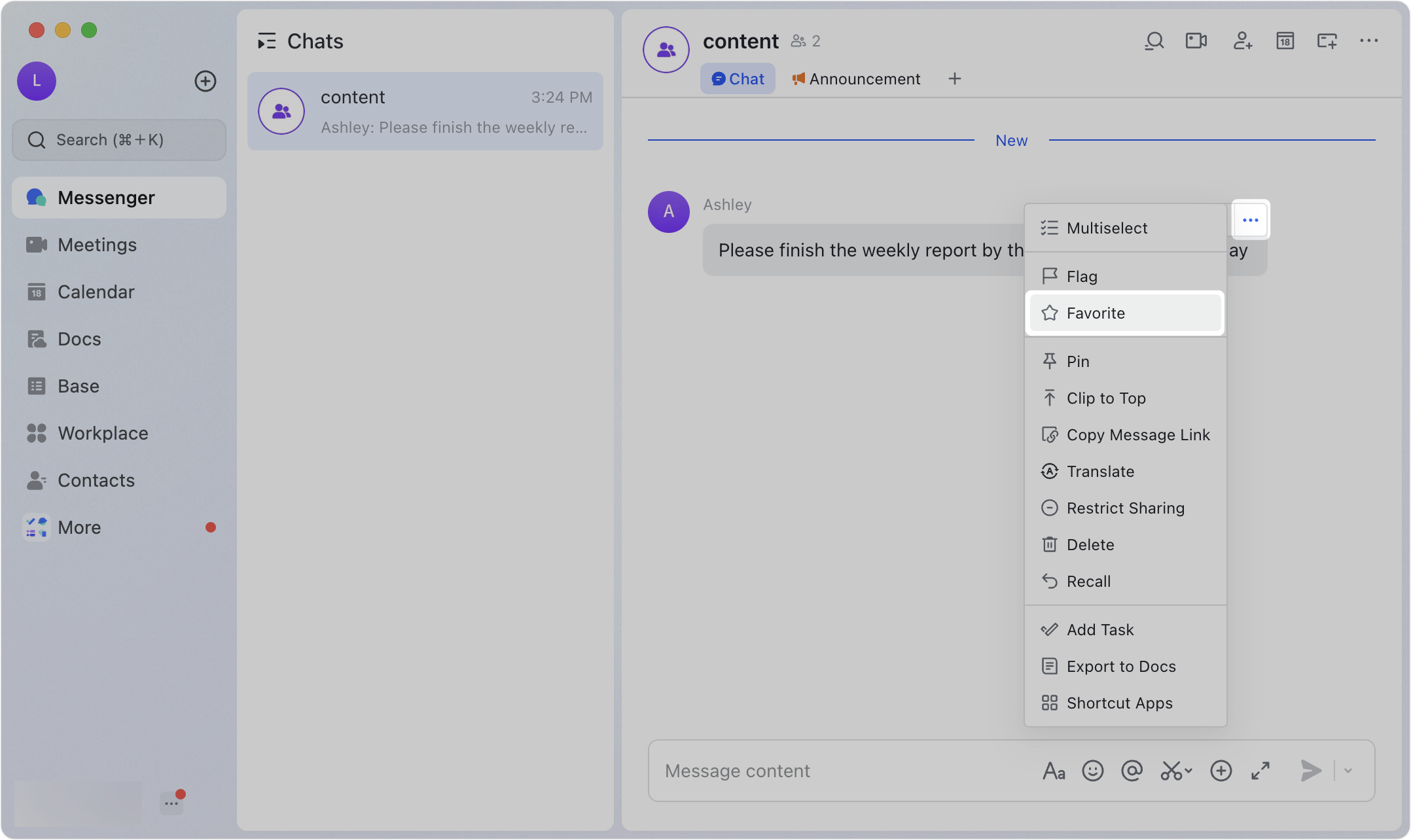This screenshot has height=840, width=1411.
Task: Start a video meeting from chat header
Action: (x=1196, y=41)
